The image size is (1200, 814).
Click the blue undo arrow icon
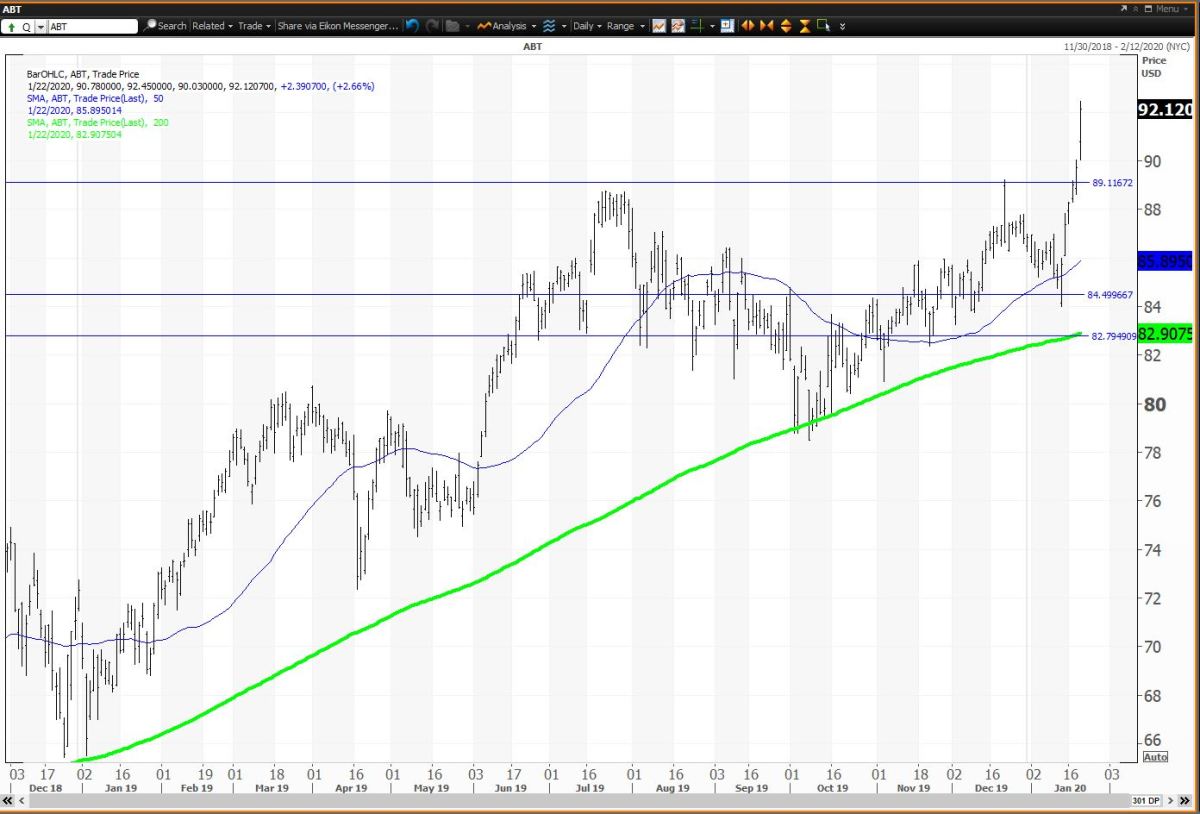(411, 26)
